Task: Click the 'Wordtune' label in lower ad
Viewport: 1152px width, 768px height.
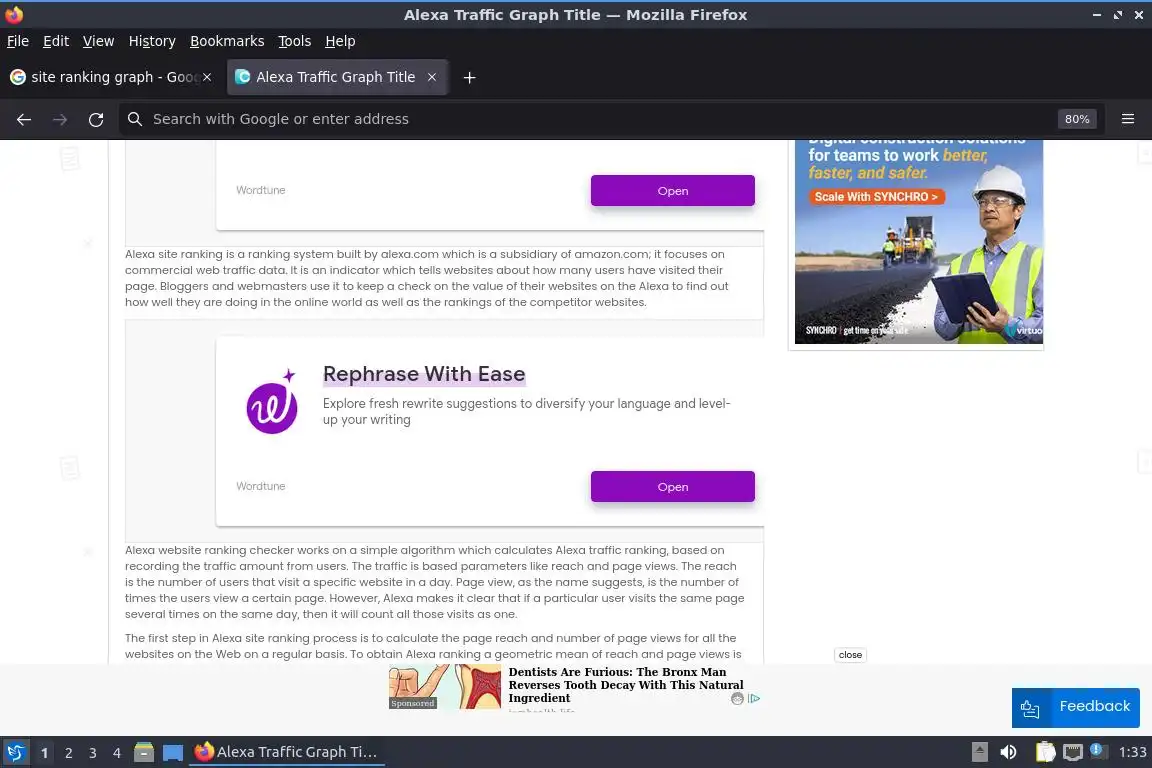Action: coord(261,487)
